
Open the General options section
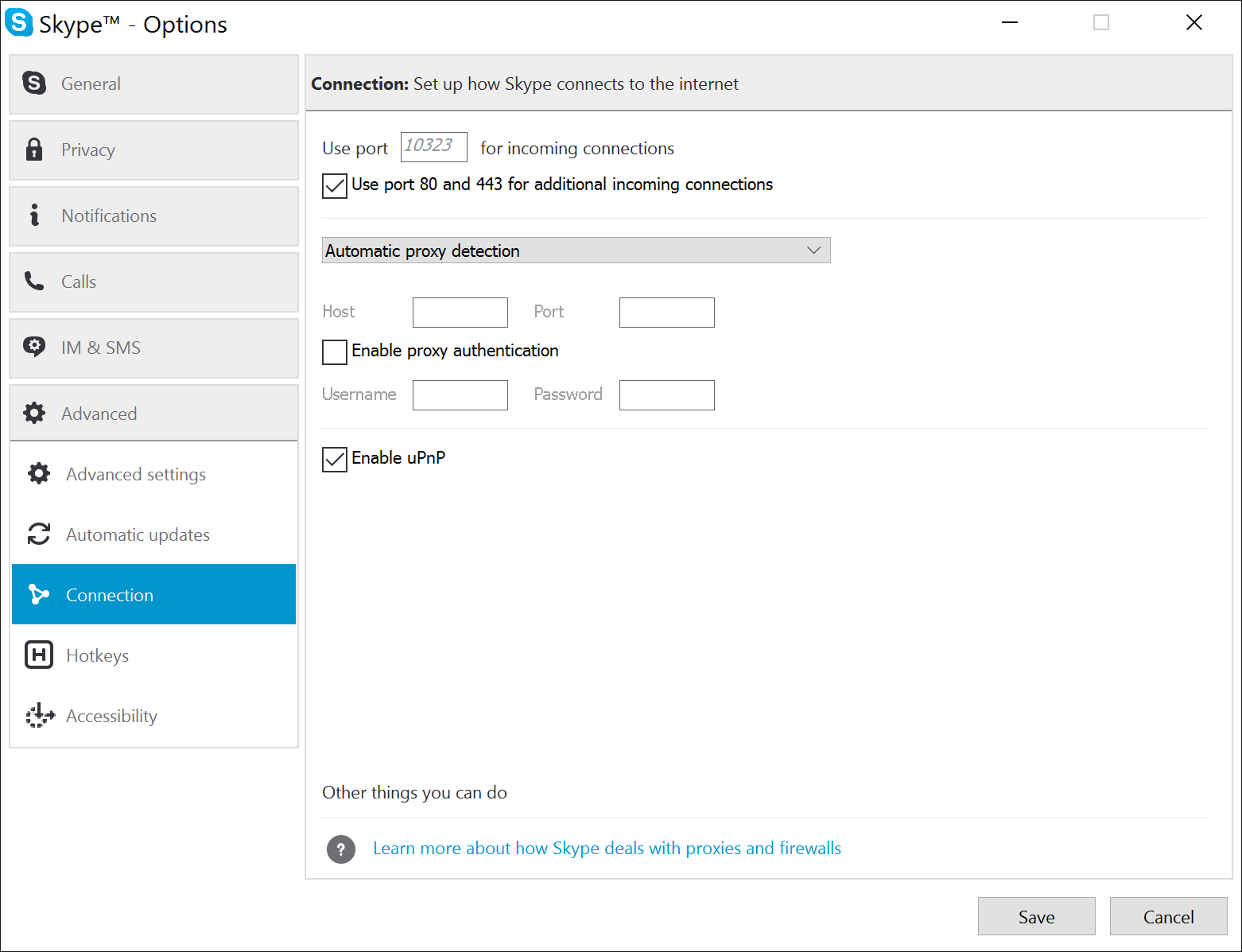(153, 84)
